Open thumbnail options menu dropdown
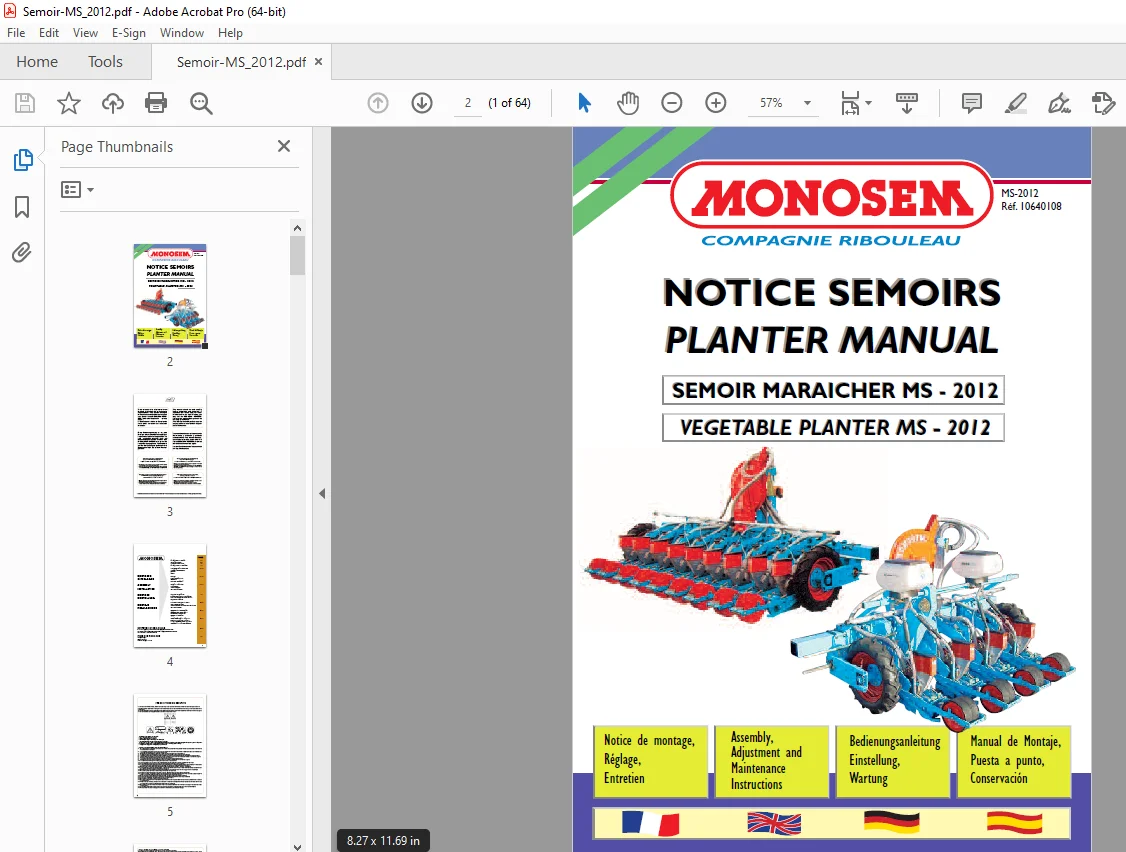1126x852 pixels. [x=78, y=190]
